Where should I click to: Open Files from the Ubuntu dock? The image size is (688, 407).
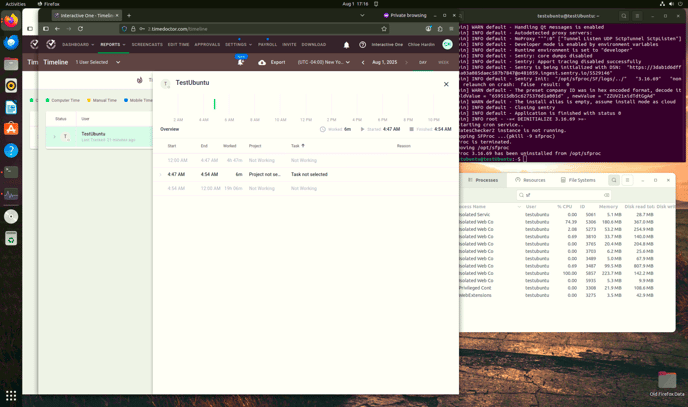11,64
